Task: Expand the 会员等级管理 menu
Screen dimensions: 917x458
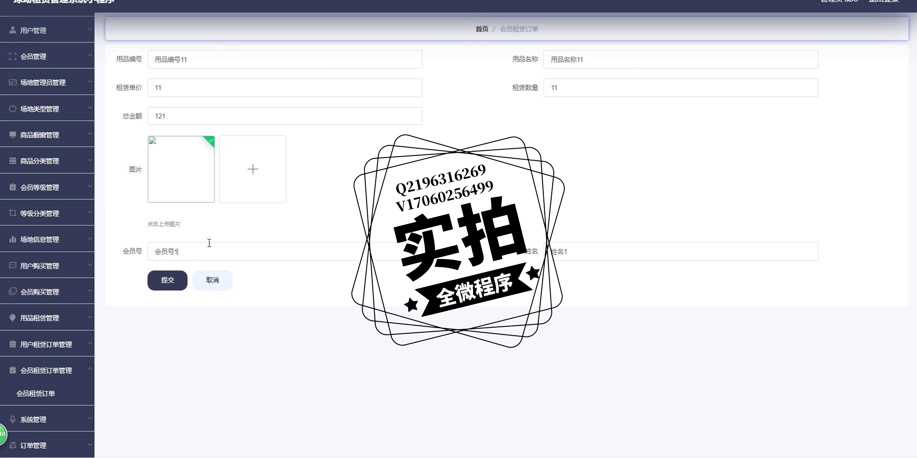Action: click(47, 188)
